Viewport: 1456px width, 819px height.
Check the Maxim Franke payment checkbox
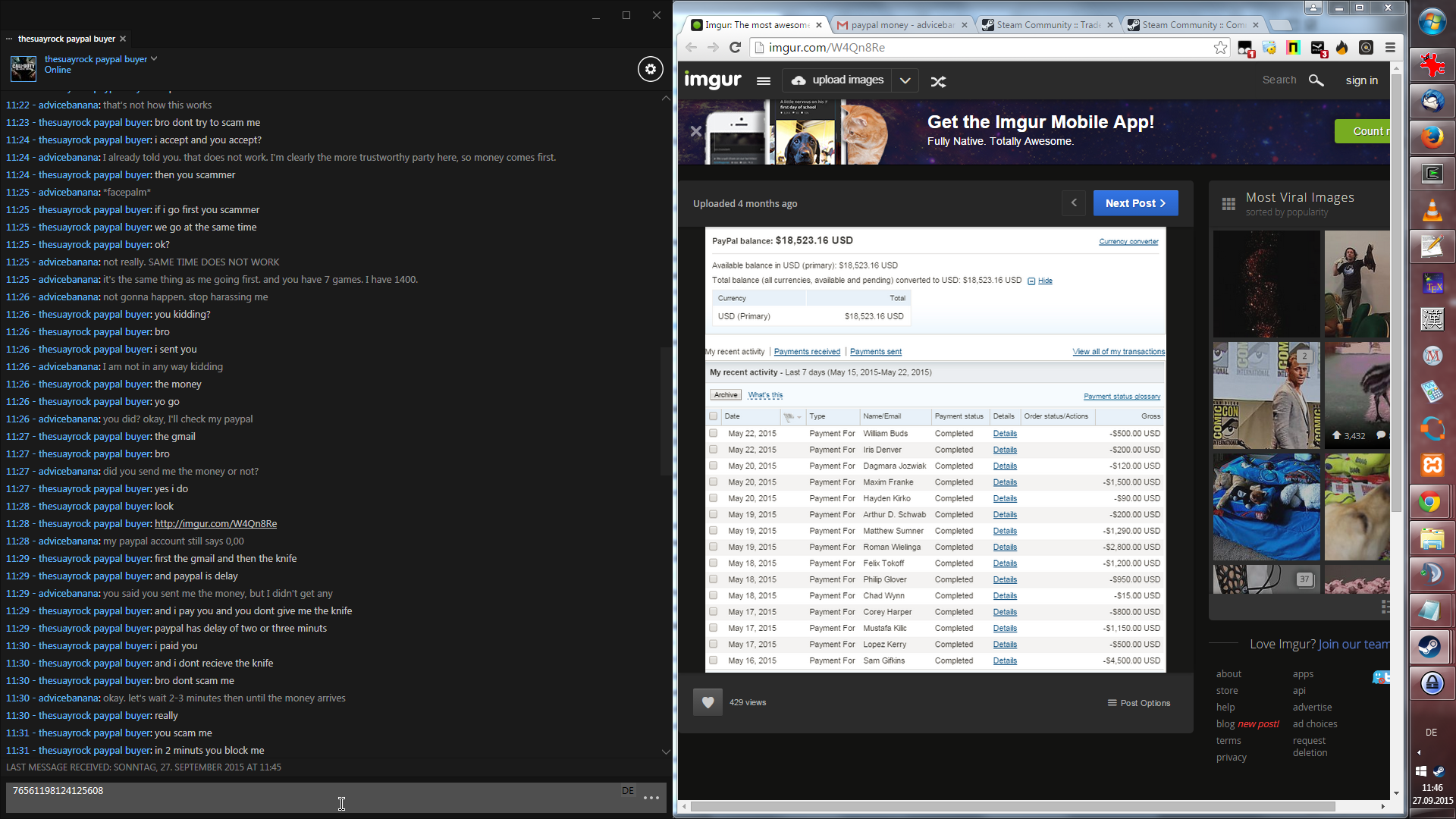pos(713,482)
